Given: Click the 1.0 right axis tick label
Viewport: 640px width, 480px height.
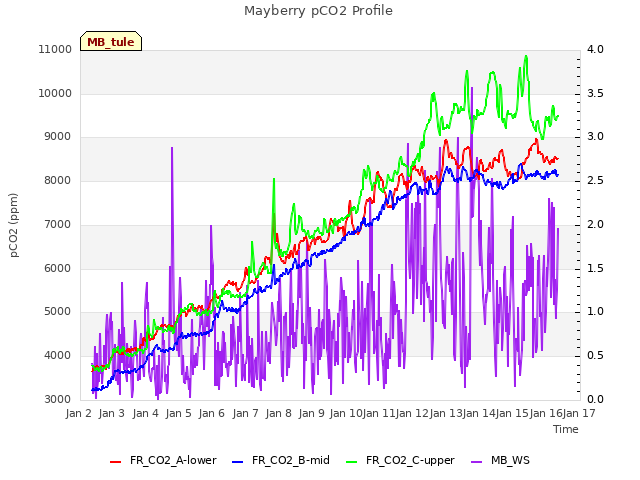Looking at the screenshot, I should (x=595, y=312).
